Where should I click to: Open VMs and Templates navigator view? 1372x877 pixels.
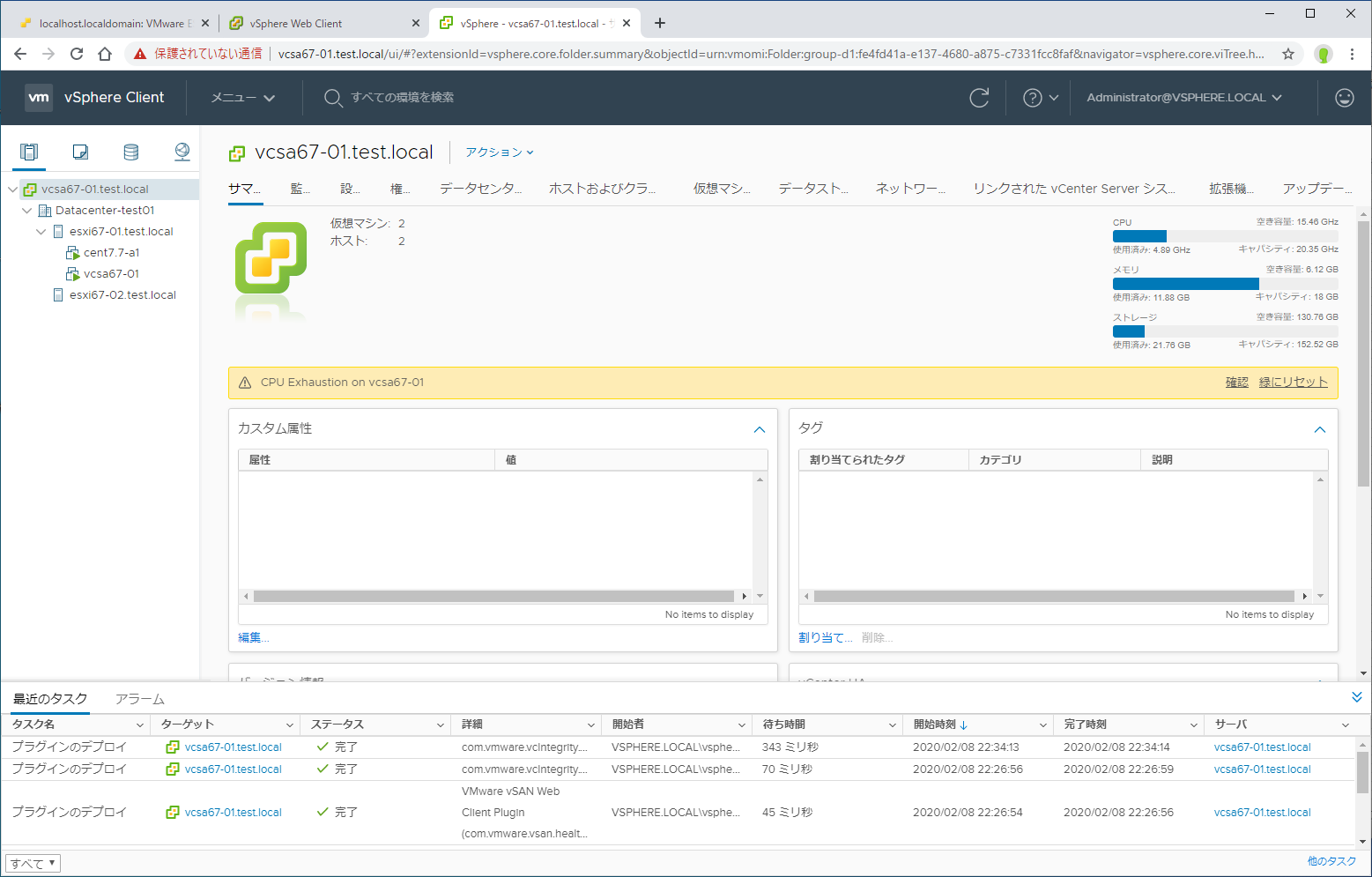click(80, 152)
